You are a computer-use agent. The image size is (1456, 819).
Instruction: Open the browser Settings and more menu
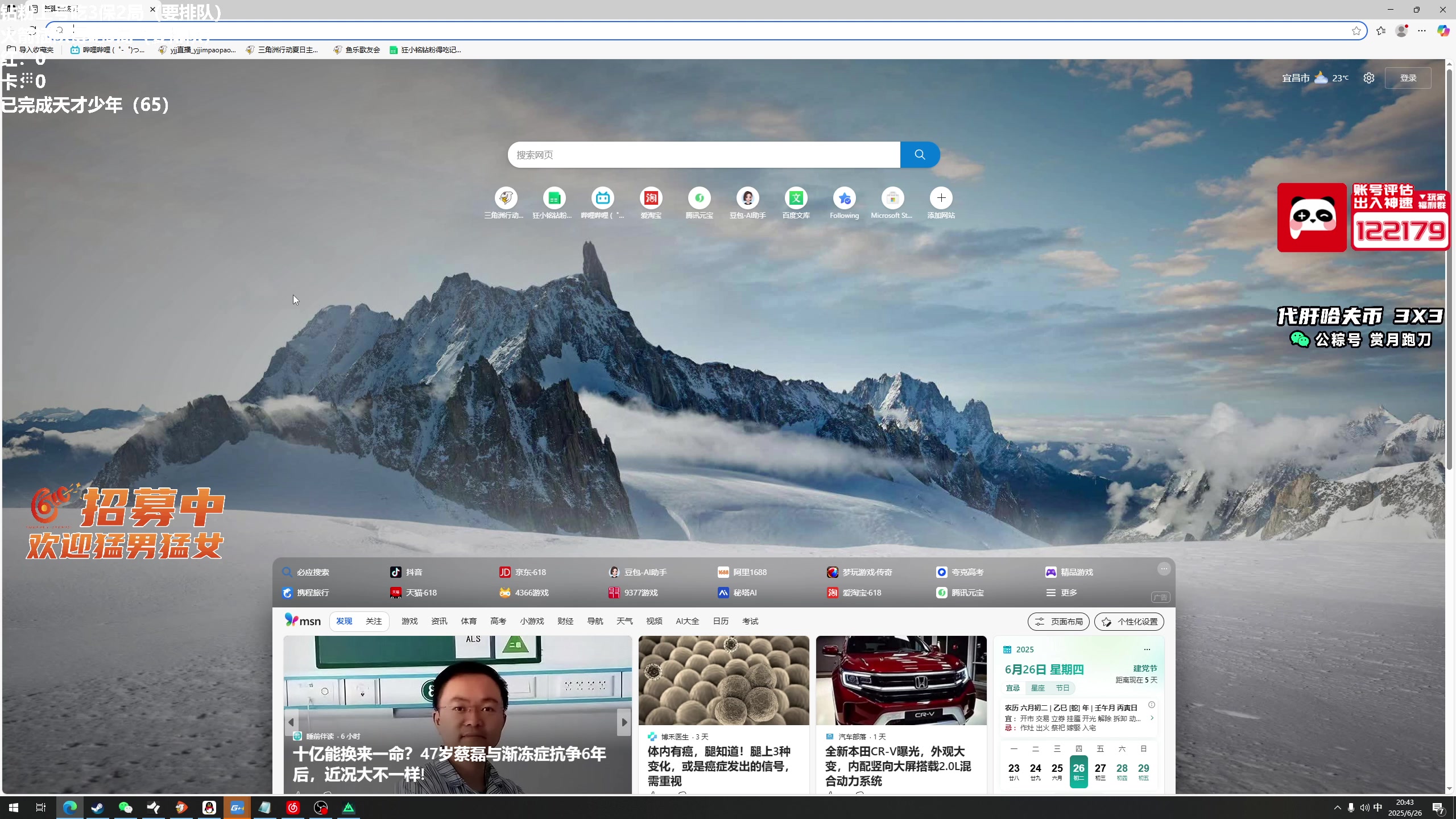1422,31
